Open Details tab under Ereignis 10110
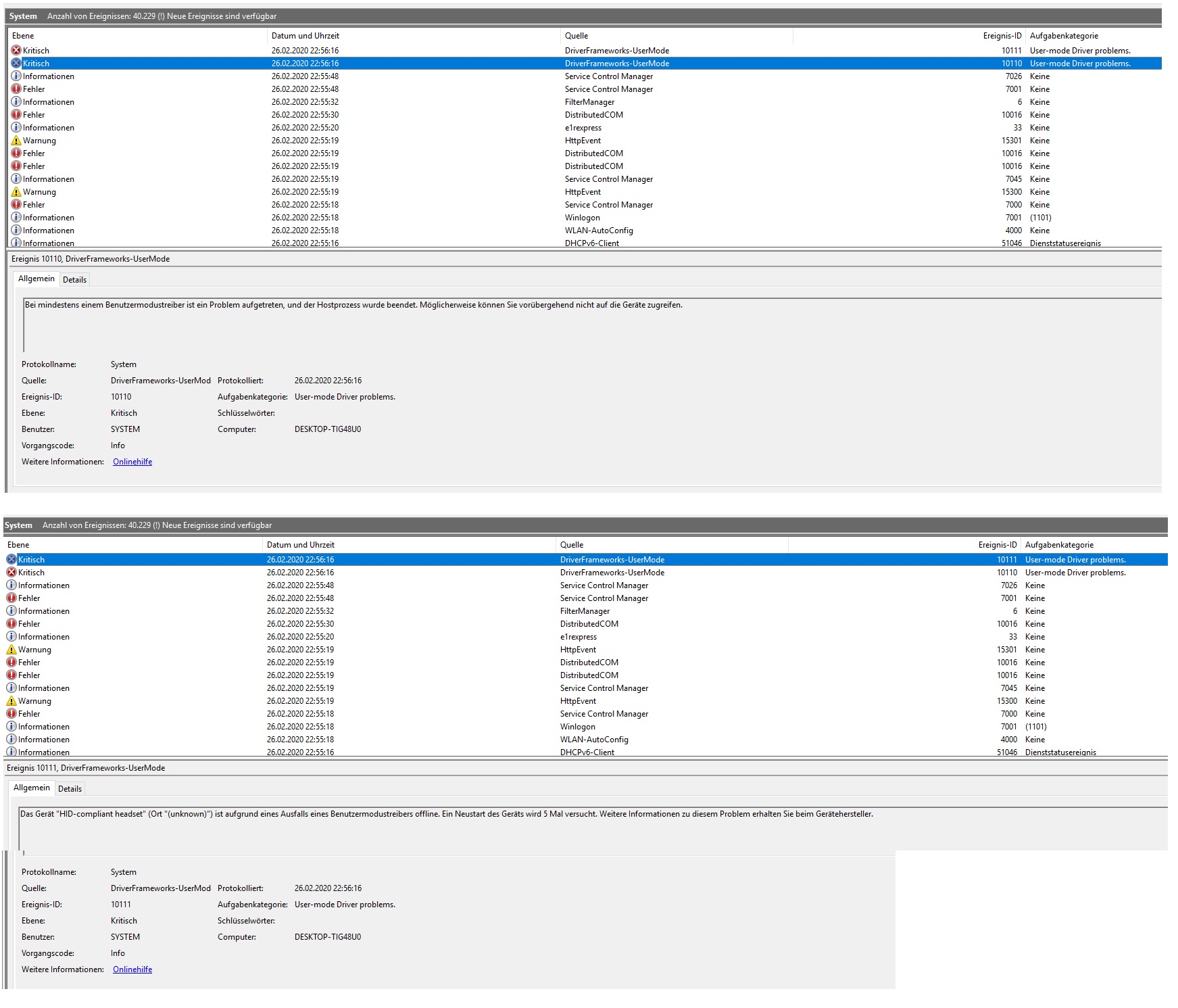 [74, 280]
